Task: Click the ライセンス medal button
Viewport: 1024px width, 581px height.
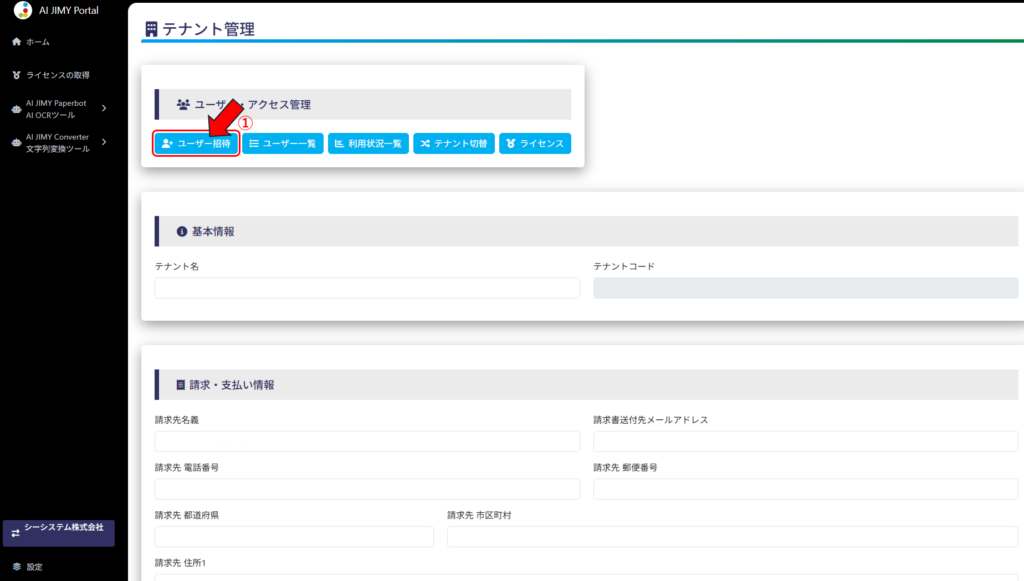Action: [534, 144]
